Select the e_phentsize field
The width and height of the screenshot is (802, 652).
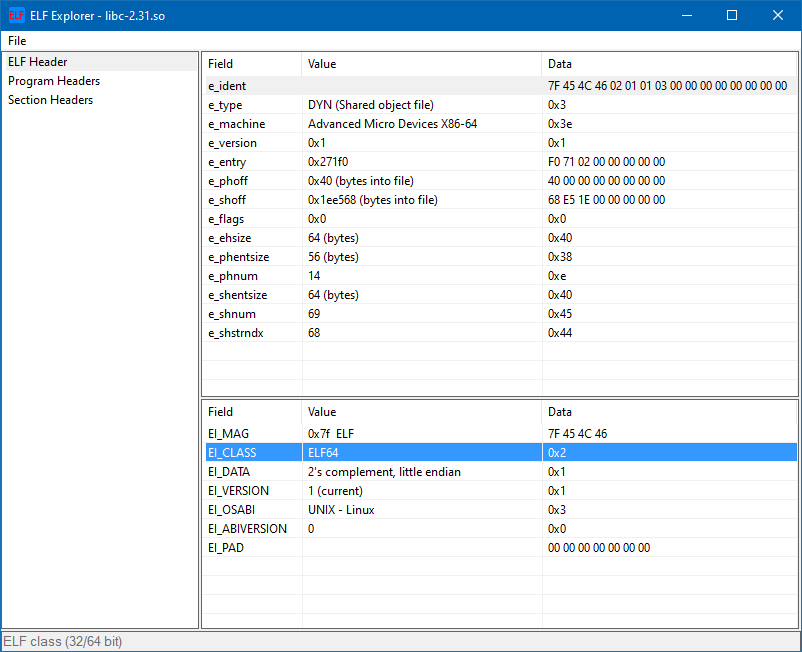(x=238, y=257)
